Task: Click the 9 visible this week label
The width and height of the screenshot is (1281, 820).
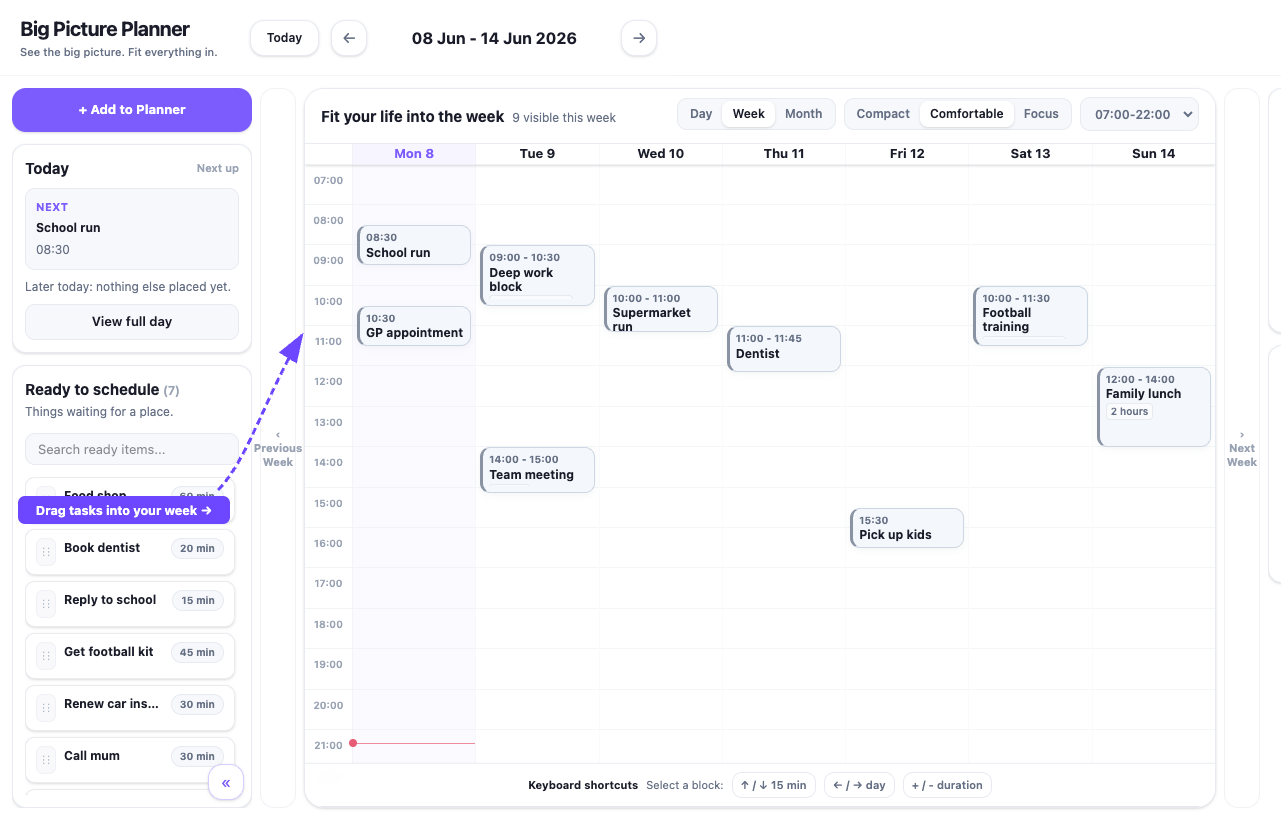Action: [564, 118]
